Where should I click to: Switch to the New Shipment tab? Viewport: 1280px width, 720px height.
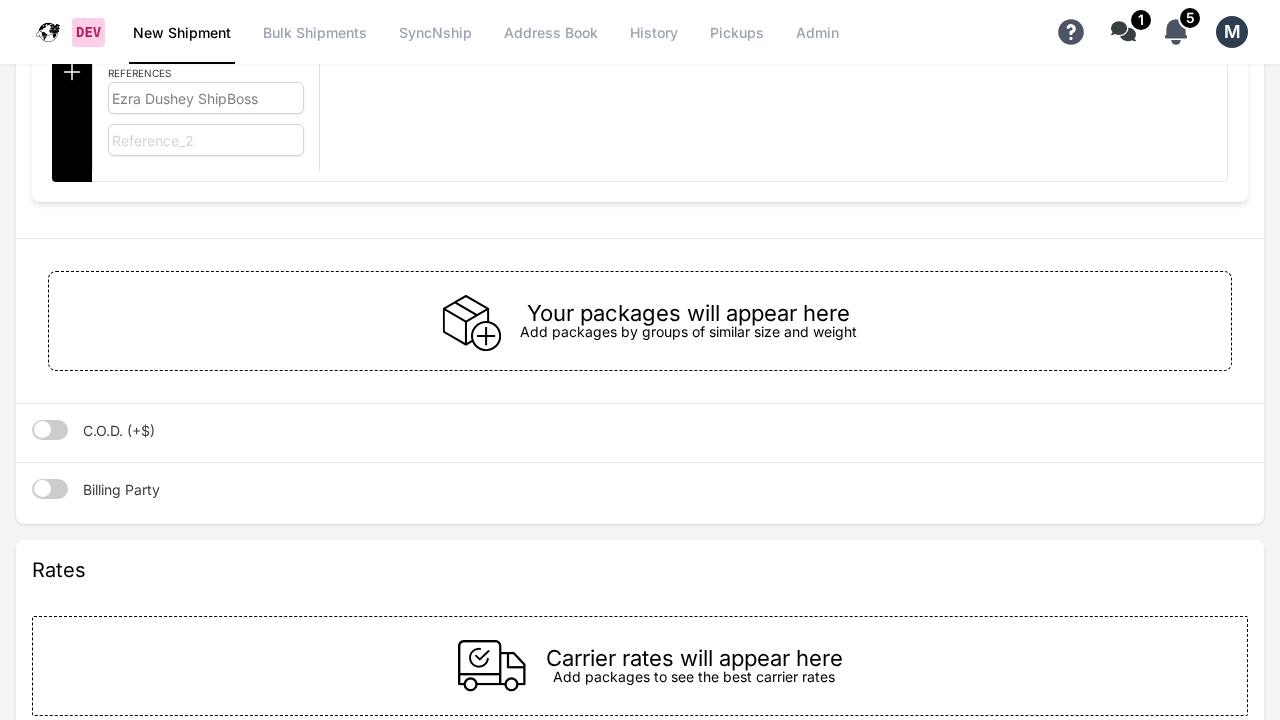182,33
